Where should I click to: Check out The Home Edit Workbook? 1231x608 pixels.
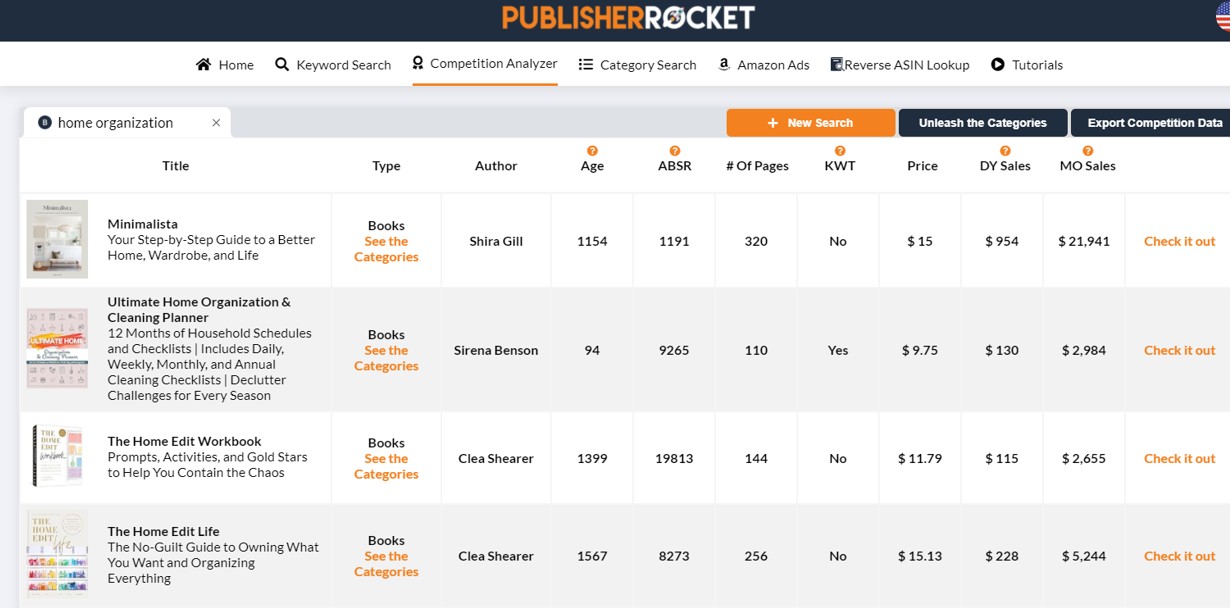pyautogui.click(x=1180, y=458)
